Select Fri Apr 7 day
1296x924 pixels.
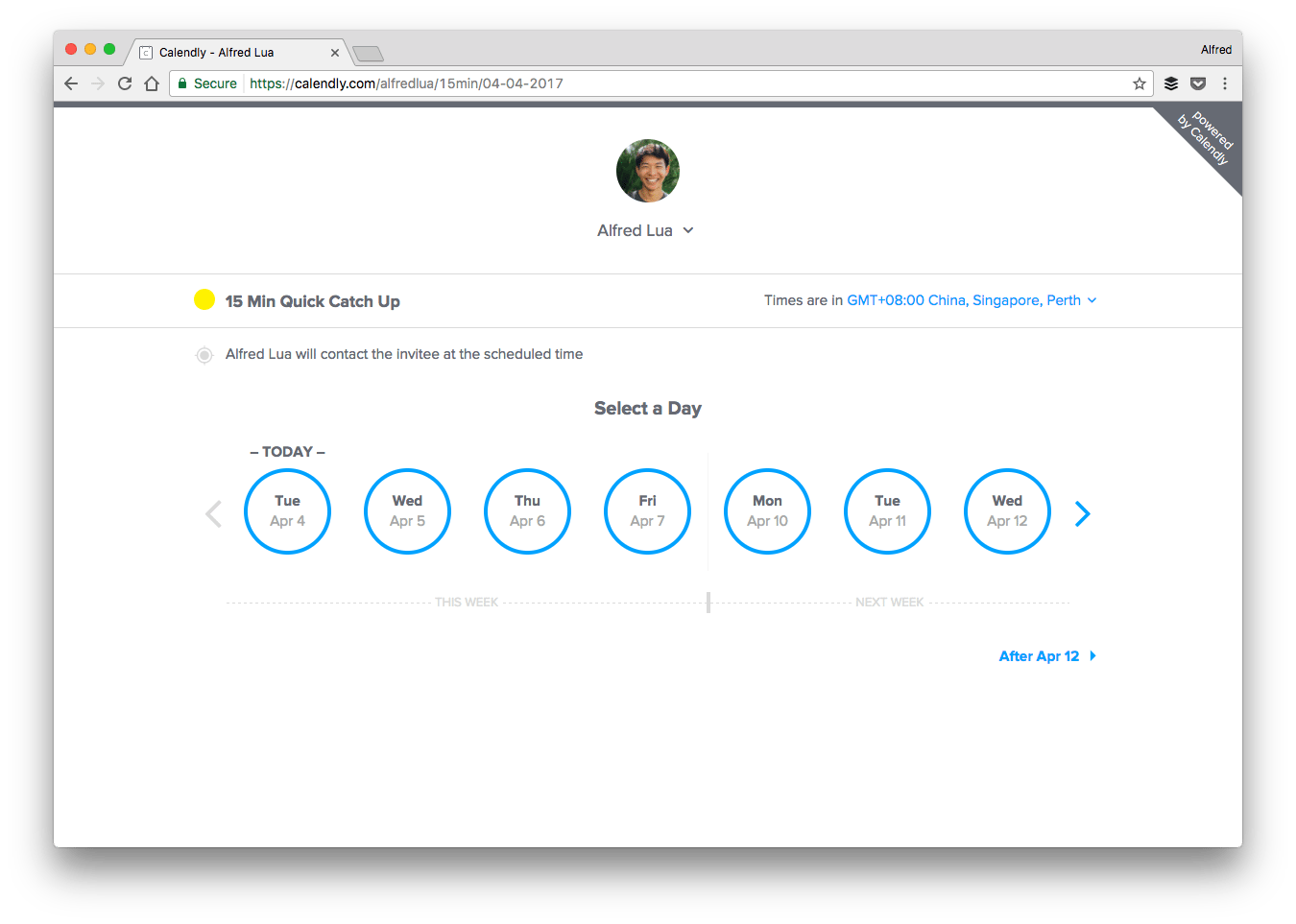point(647,511)
